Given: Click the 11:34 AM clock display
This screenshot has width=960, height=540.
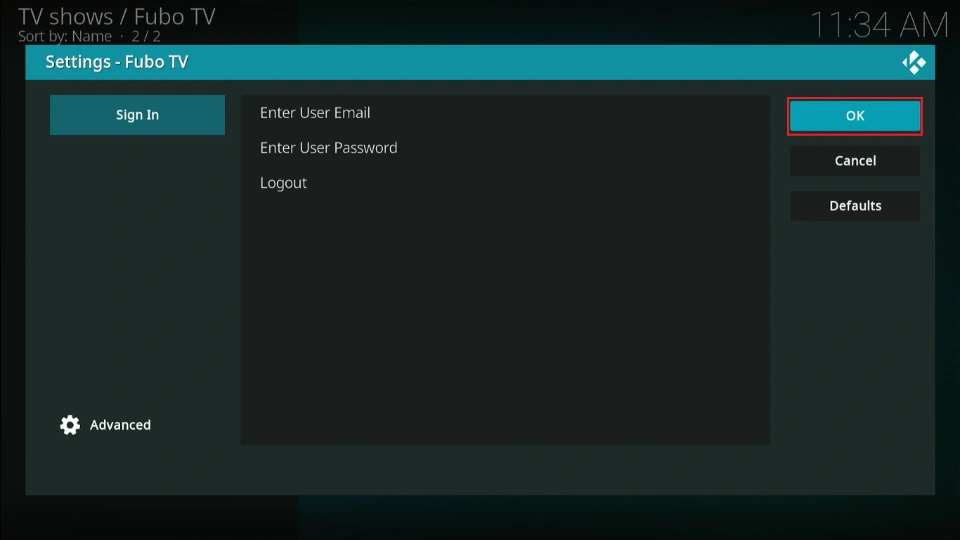Looking at the screenshot, I should tap(877, 24).
